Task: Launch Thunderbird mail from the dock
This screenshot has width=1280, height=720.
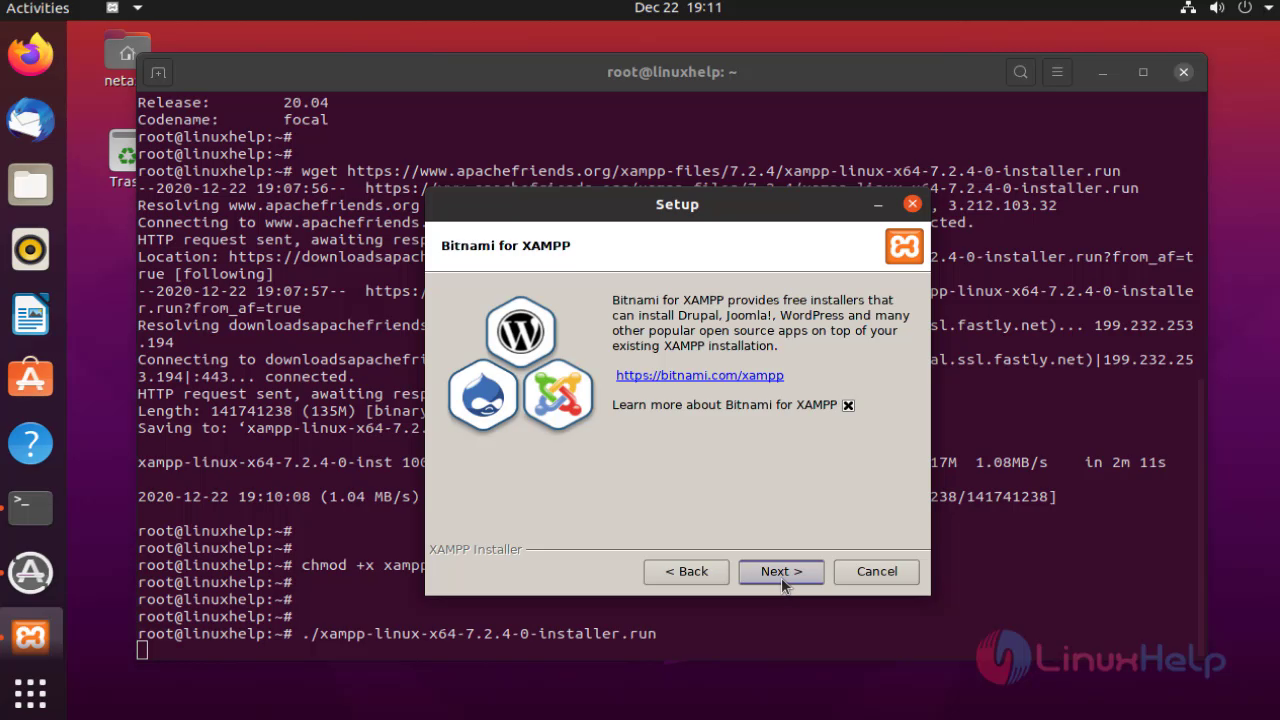Action: (30, 120)
